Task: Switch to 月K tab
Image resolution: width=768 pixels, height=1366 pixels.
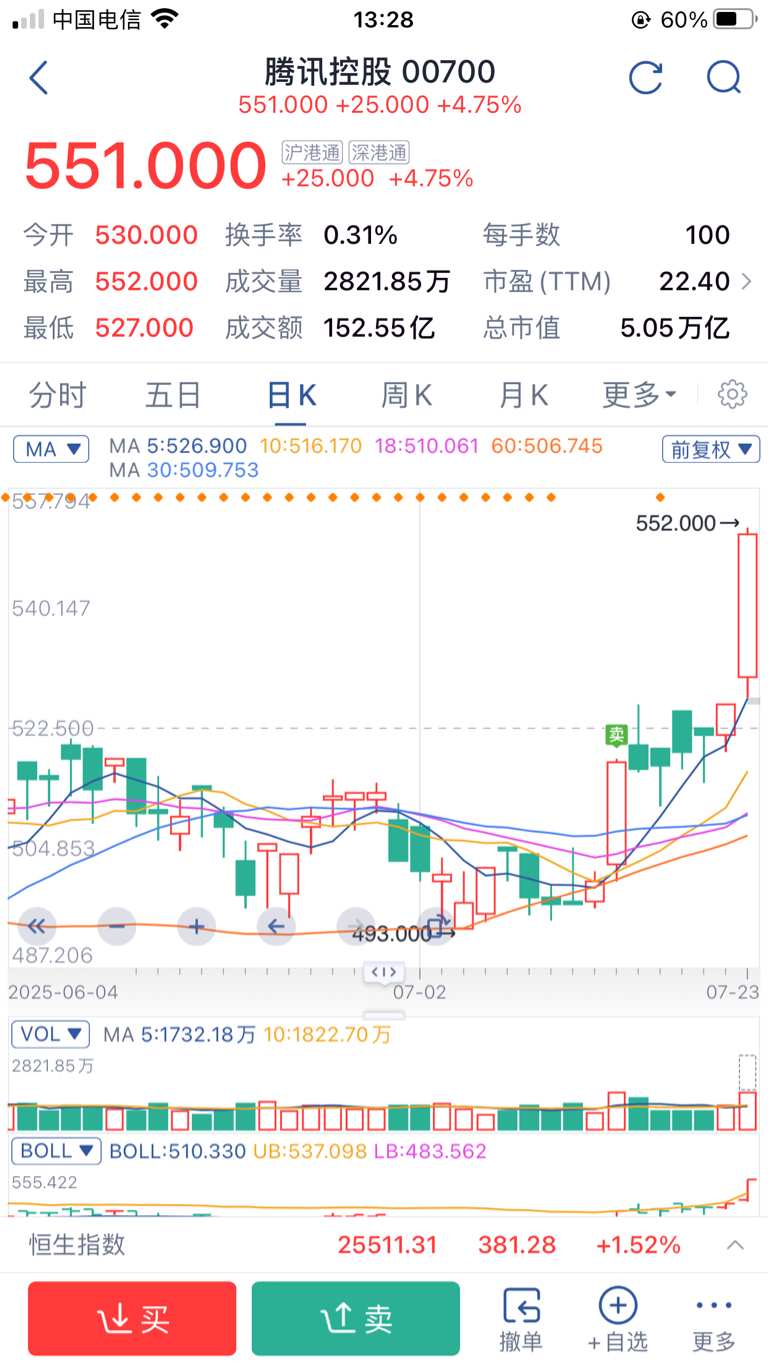Action: coord(524,395)
